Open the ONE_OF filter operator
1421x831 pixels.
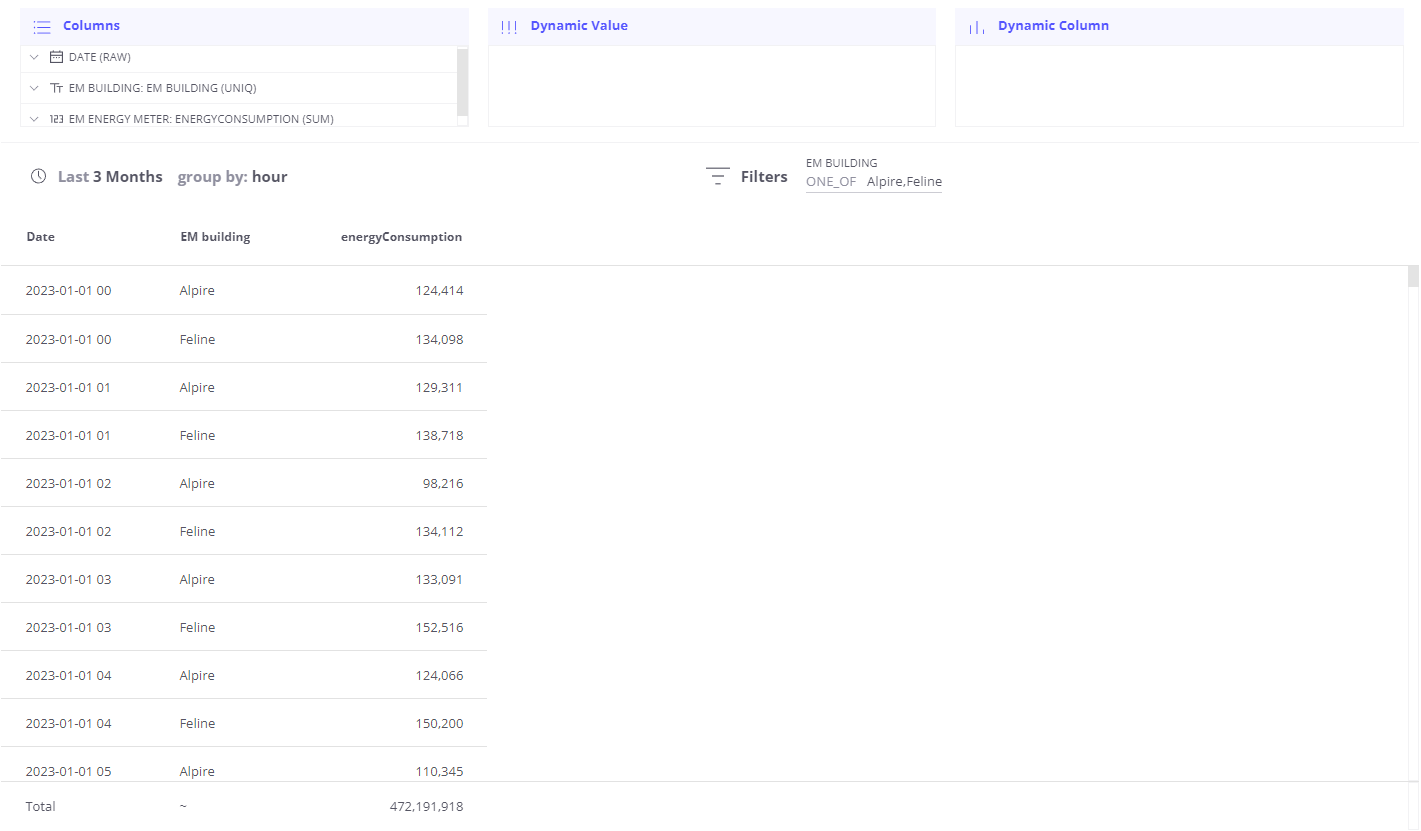pyautogui.click(x=831, y=182)
